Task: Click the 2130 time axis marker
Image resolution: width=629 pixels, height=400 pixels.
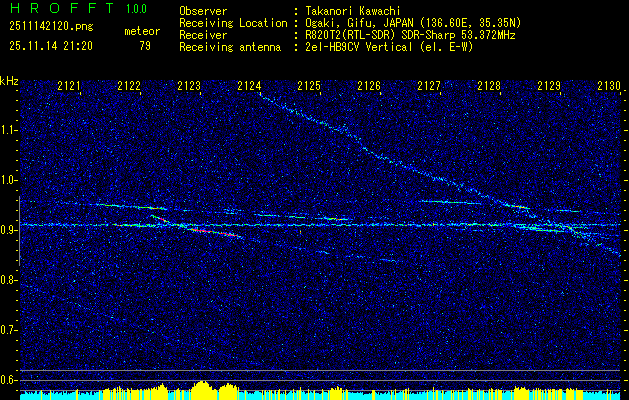Action: coord(609,86)
